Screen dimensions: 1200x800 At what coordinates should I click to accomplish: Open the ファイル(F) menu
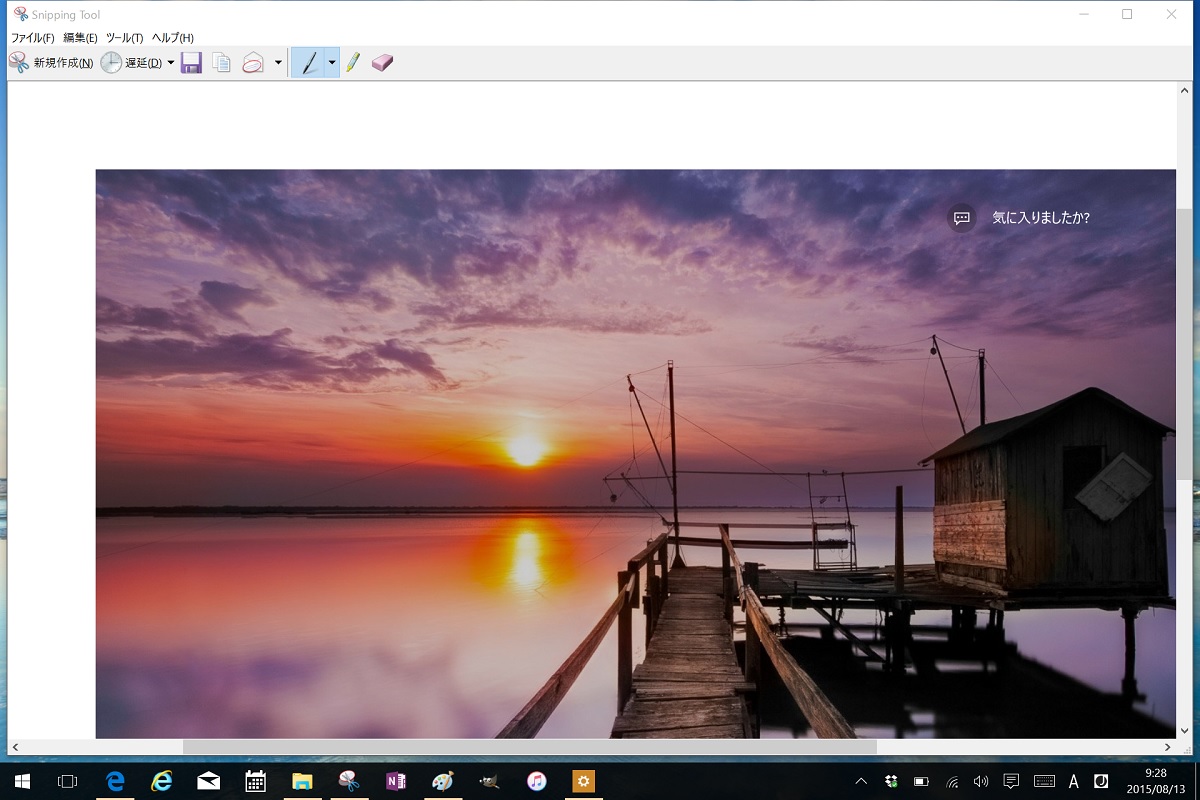[32, 38]
